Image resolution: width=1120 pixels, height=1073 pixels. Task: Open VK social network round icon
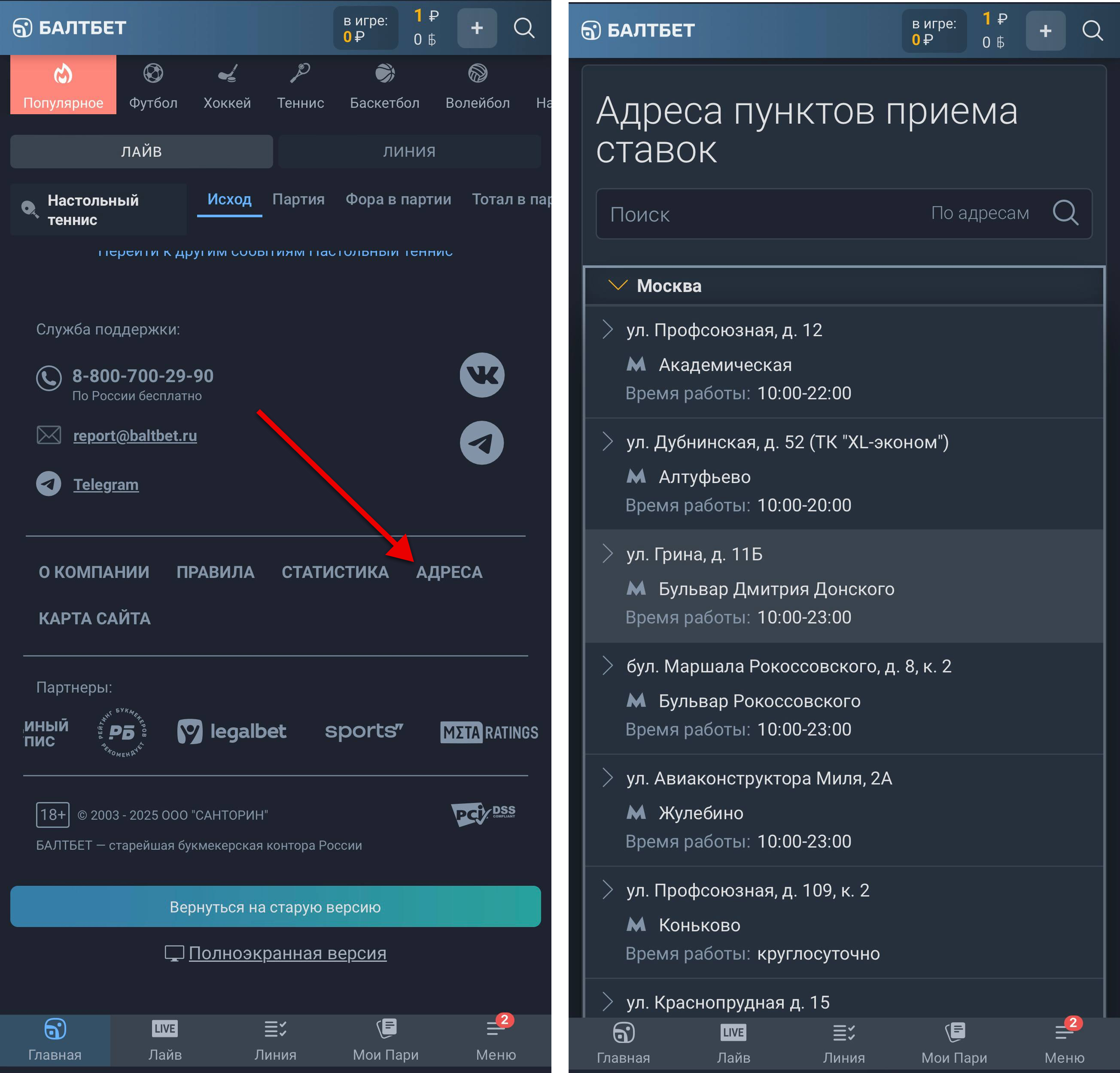point(482,375)
